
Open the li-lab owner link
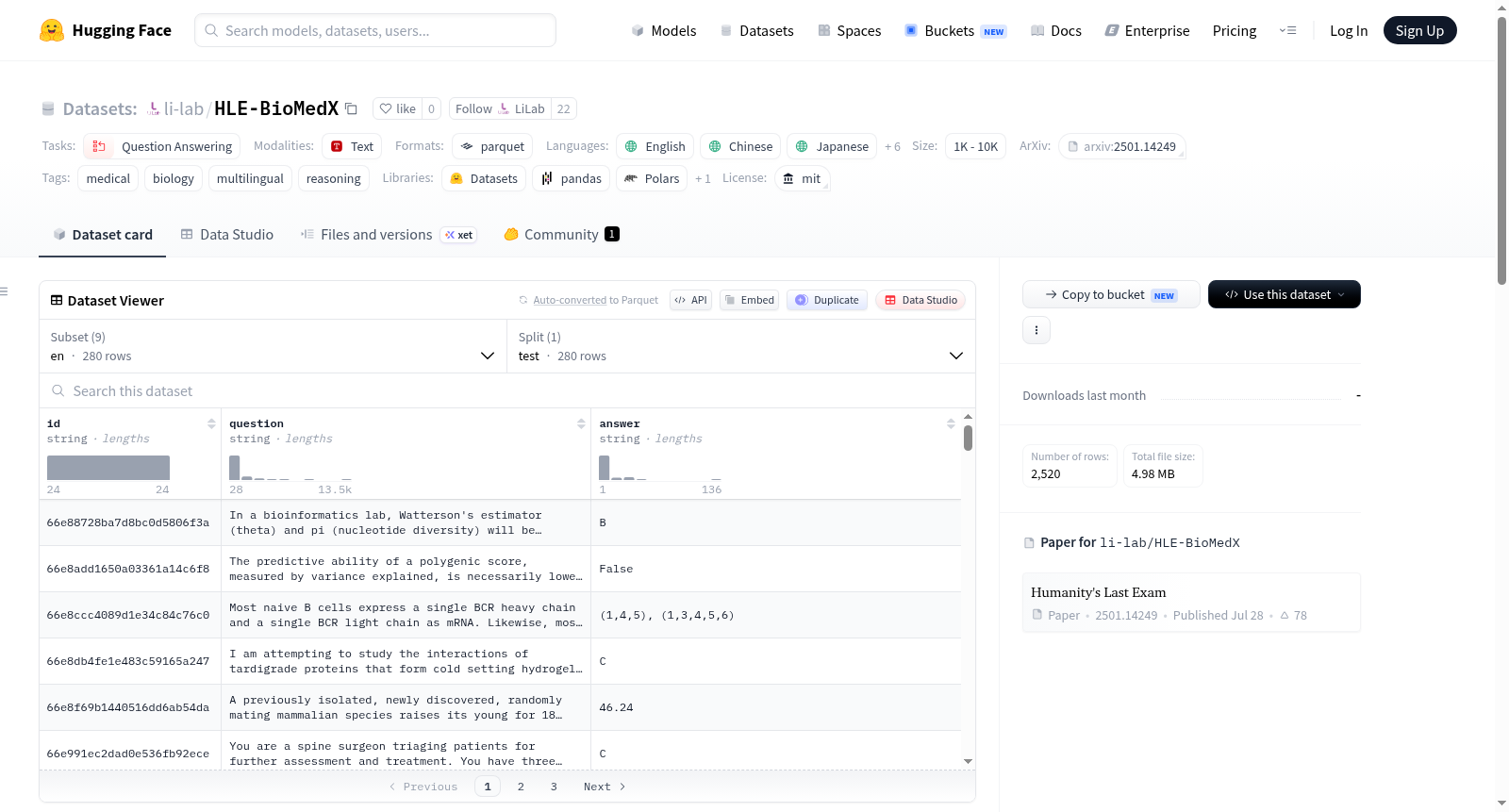click(x=184, y=108)
